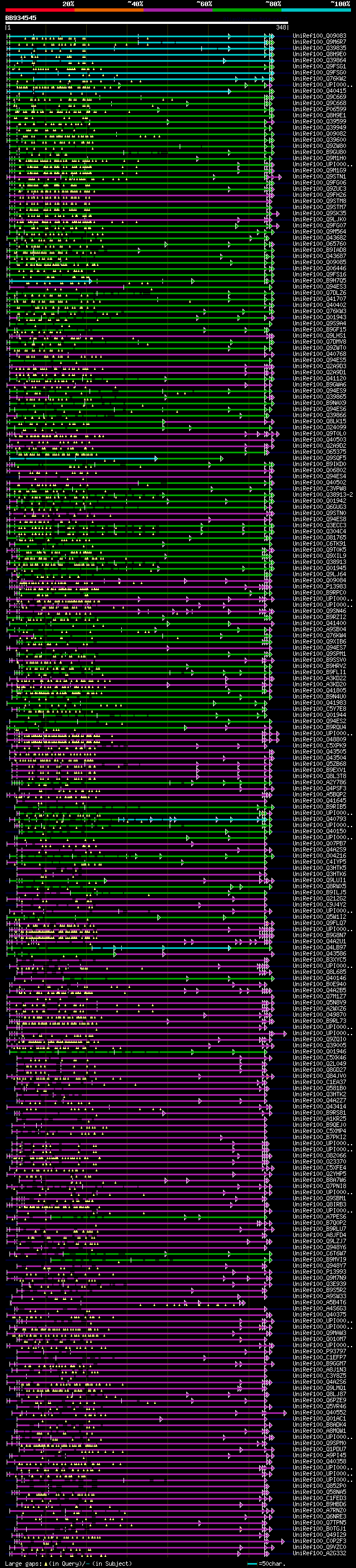Open the UniRef100_Q07PB7 hit

(319, 843)
